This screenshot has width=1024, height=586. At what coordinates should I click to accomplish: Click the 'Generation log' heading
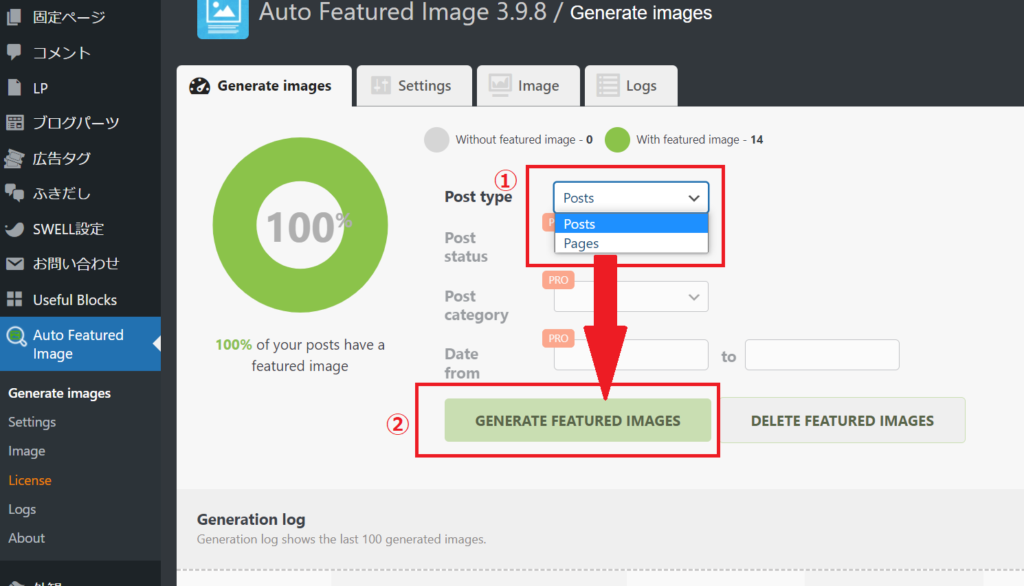tap(251, 519)
